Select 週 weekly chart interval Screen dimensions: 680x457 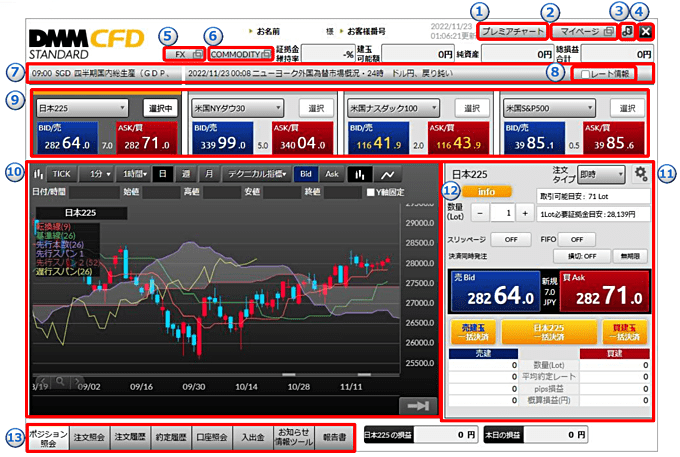[x=186, y=174]
